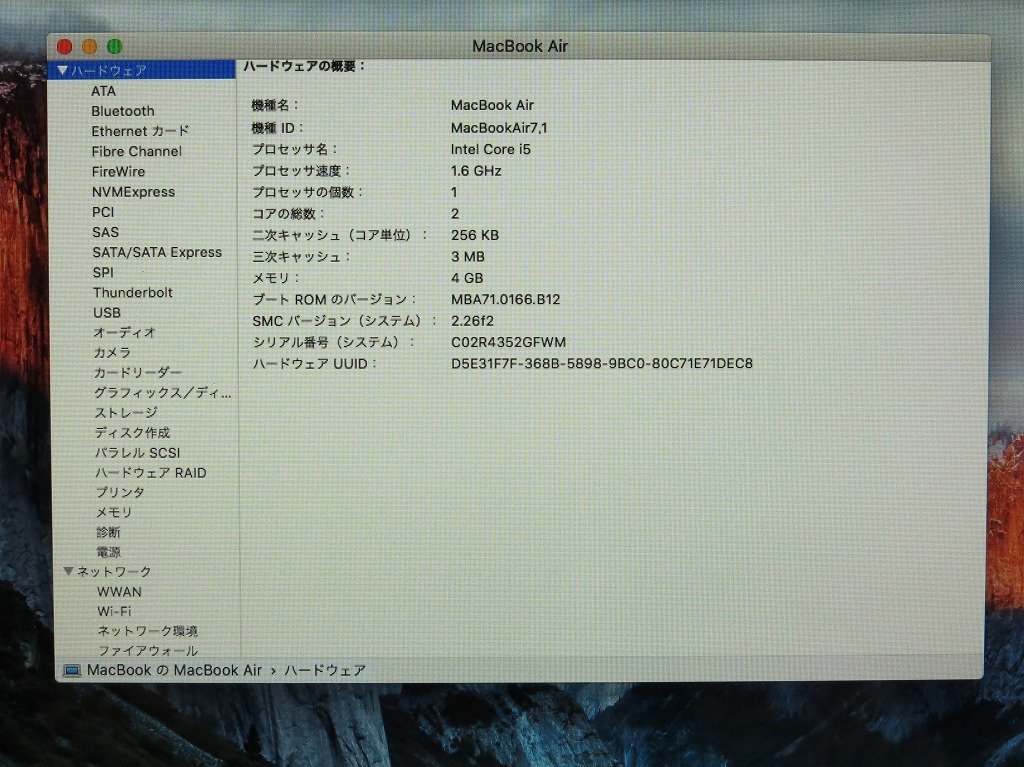
Task: Select ネットワーク環境 in the sidebar
Action: click(x=148, y=631)
